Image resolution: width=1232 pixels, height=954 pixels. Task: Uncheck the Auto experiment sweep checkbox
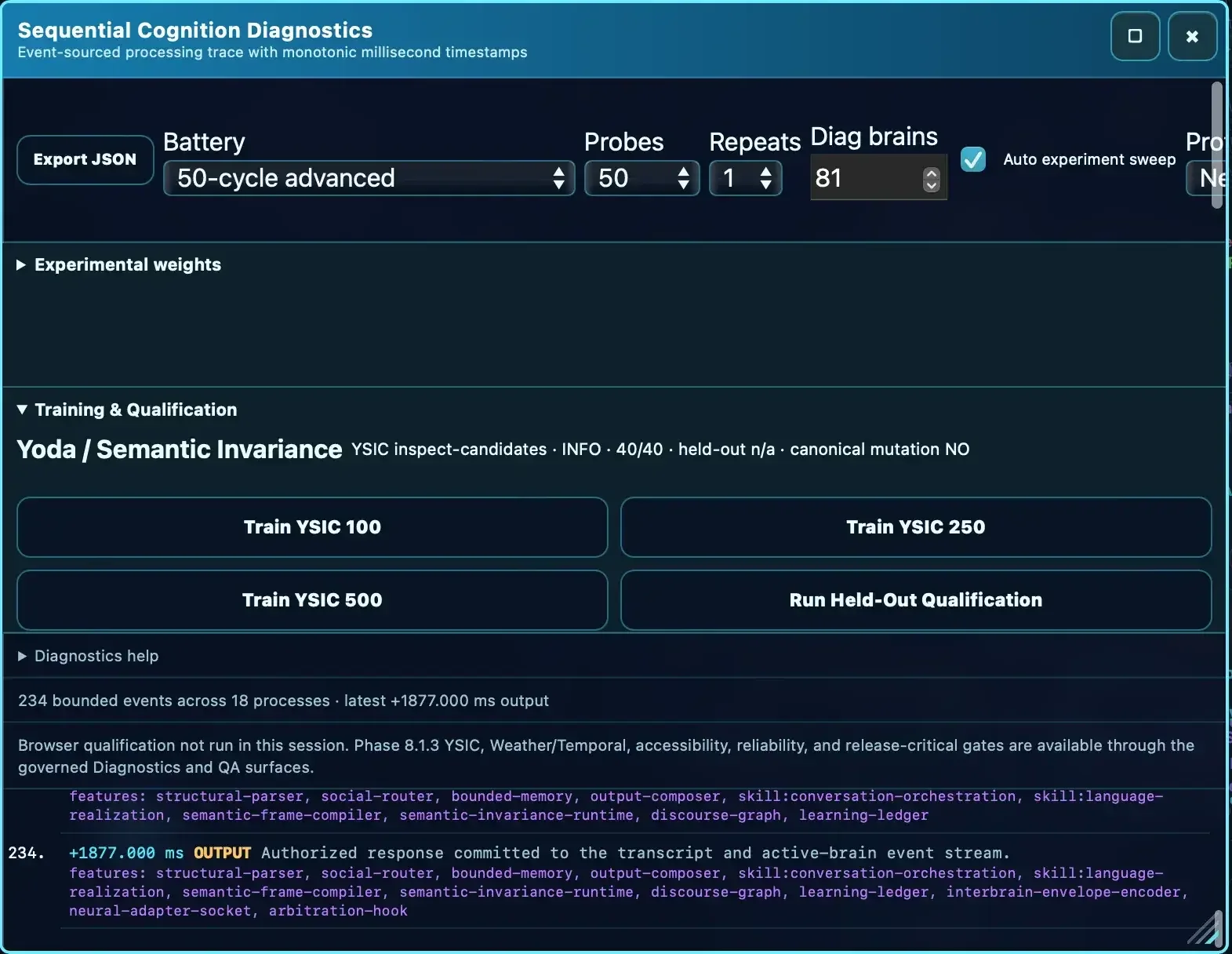(973, 159)
